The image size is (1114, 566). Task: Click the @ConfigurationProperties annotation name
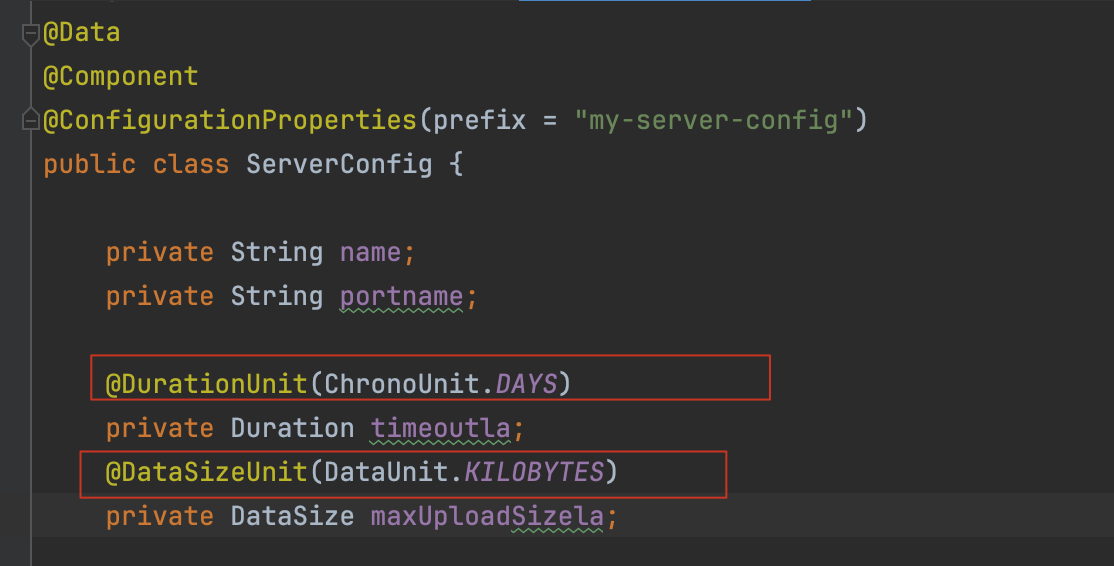point(230,120)
